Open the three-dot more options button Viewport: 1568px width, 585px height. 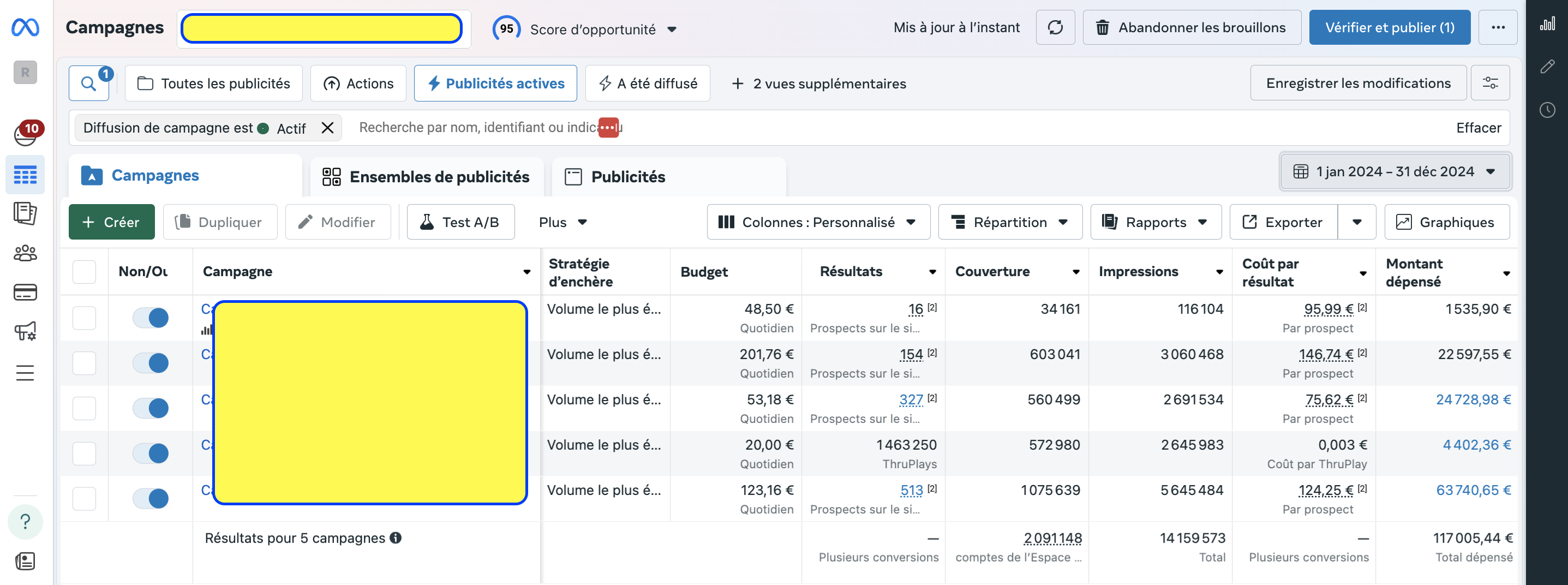(1498, 27)
